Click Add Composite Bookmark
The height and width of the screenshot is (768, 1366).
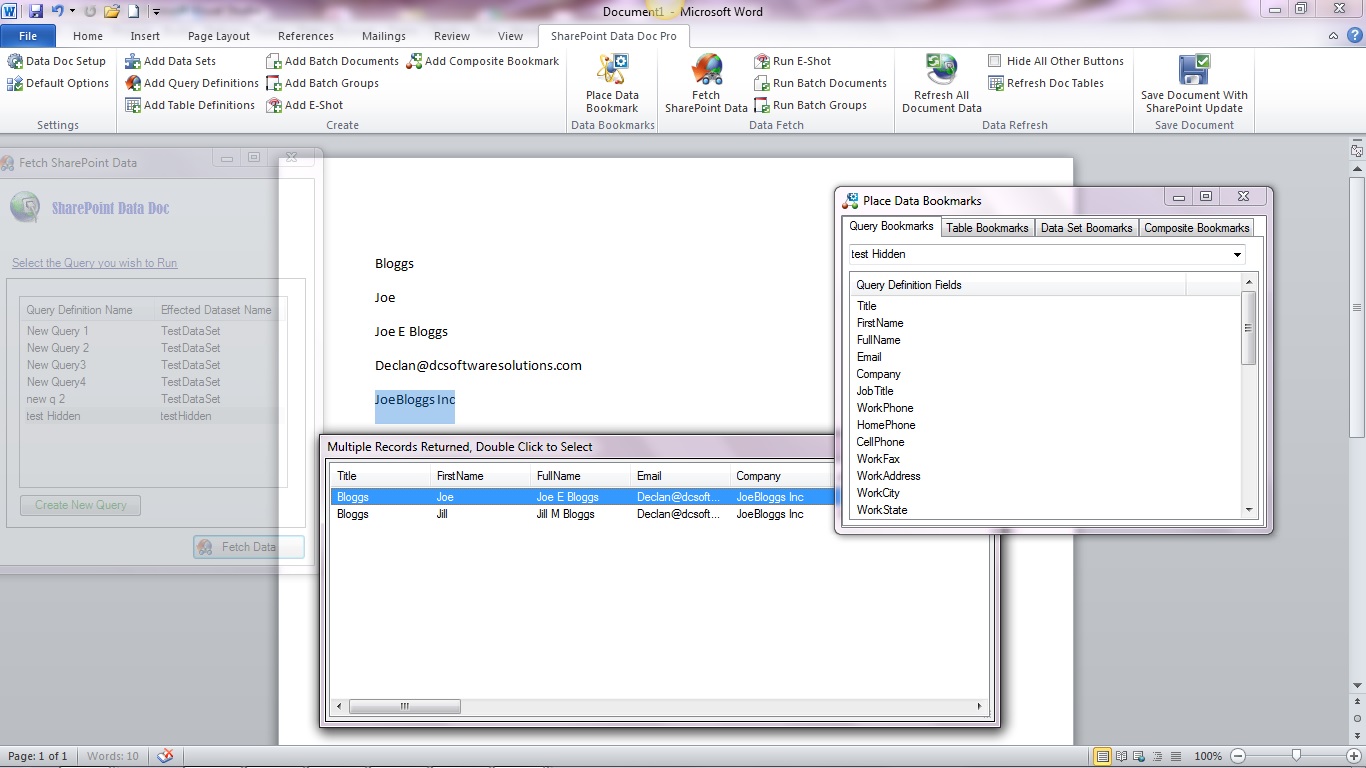482,61
